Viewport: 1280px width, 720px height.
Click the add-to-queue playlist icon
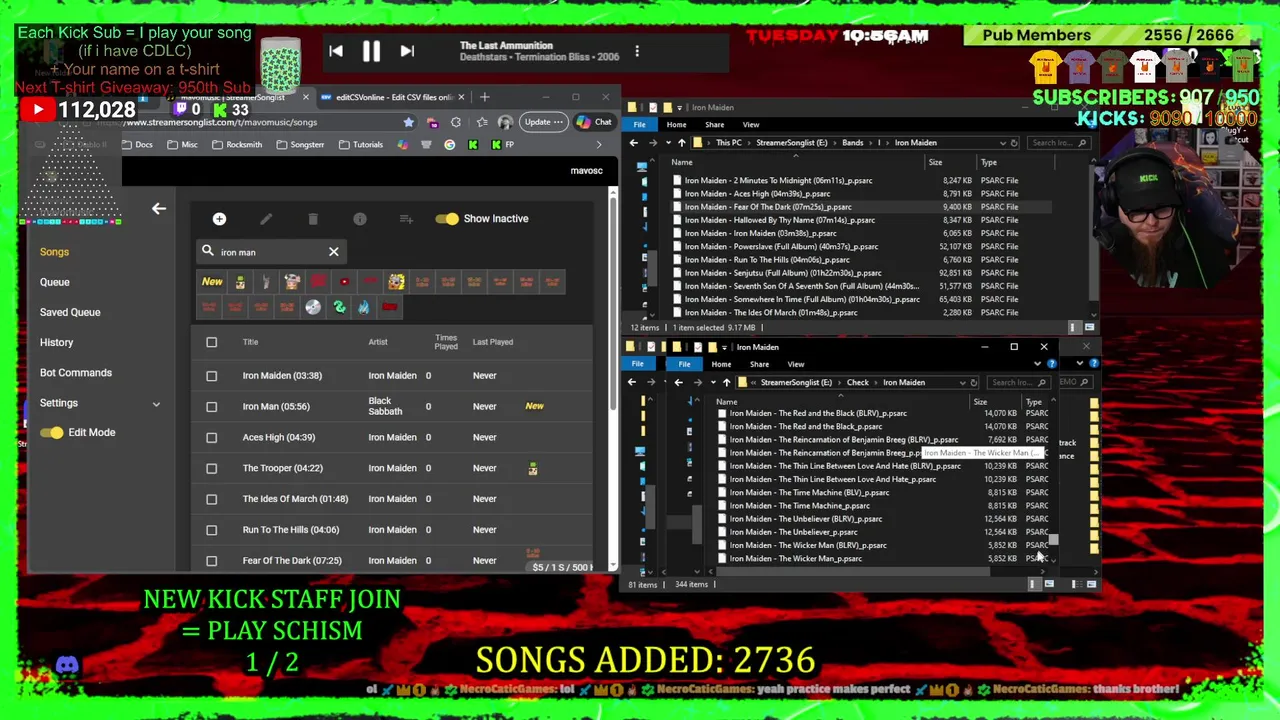click(406, 219)
